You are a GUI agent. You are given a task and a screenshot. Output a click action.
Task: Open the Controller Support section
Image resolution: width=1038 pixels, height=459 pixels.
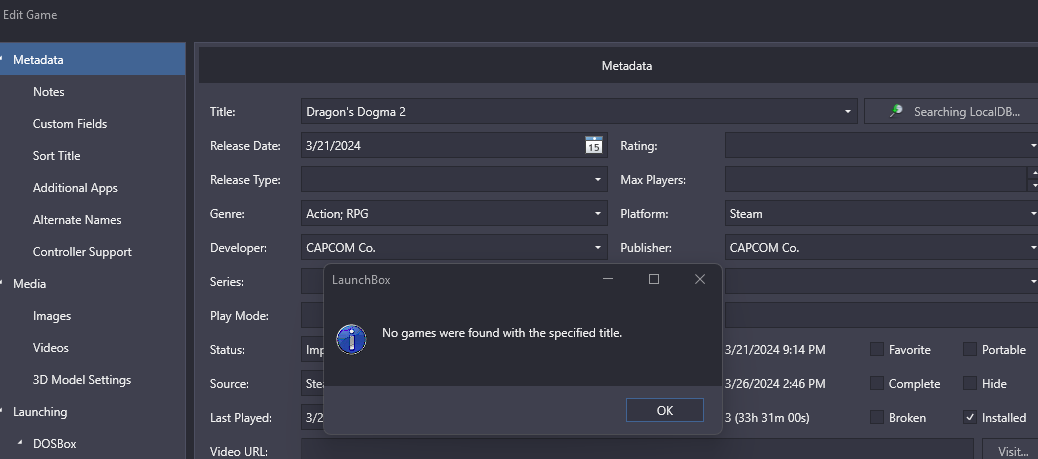click(x=82, y=252)
